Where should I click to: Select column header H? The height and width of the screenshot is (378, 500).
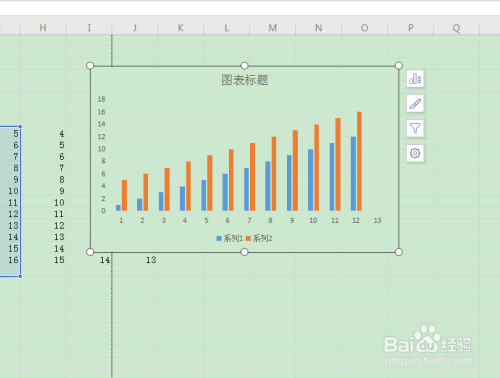[x=43, y=28]
